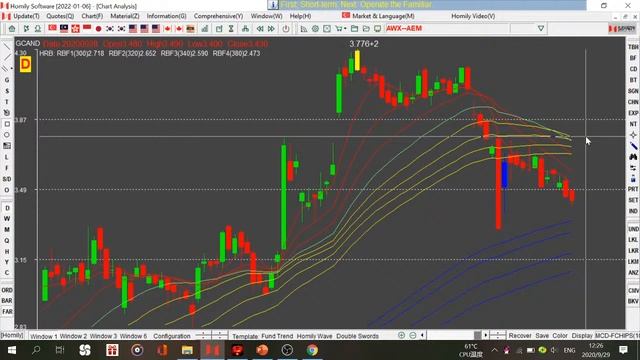Toggle the FAR option in left sidebar
Screen dimensions: 640x360
(x=7, y=312)
